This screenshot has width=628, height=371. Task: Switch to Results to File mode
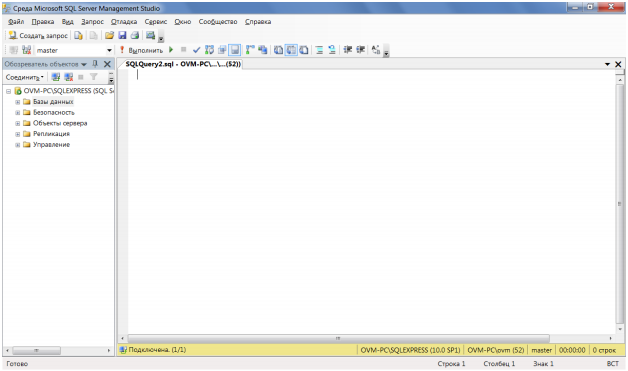[304, 50]
